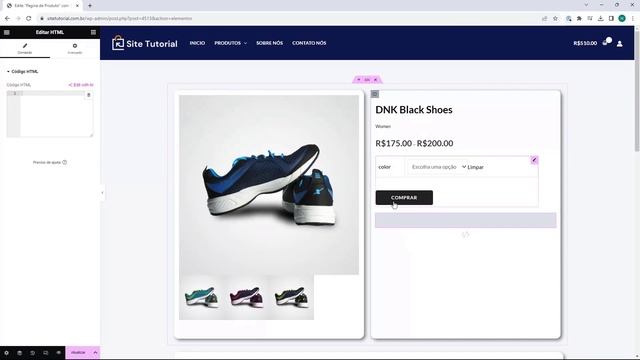Click the R$175.00 - R$200.00 price
This screenshot has height=360, width=640.
[x=414, y=143]
